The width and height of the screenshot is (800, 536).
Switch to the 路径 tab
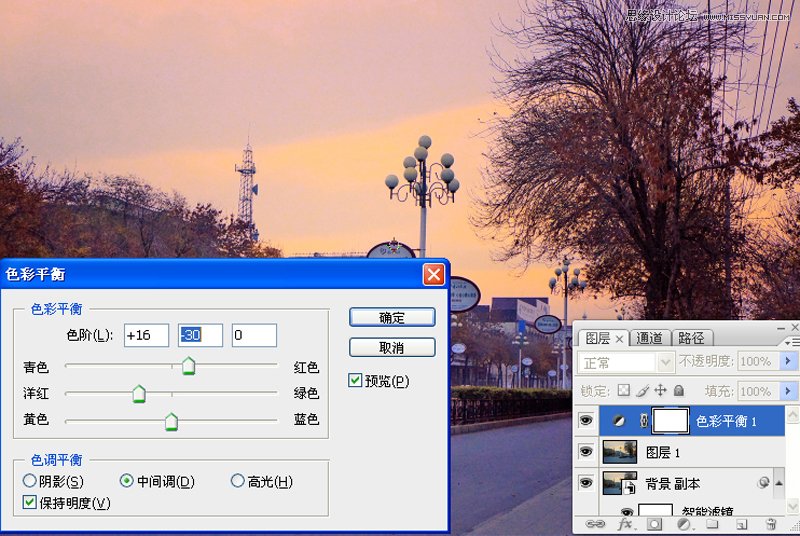coord(691,338)
